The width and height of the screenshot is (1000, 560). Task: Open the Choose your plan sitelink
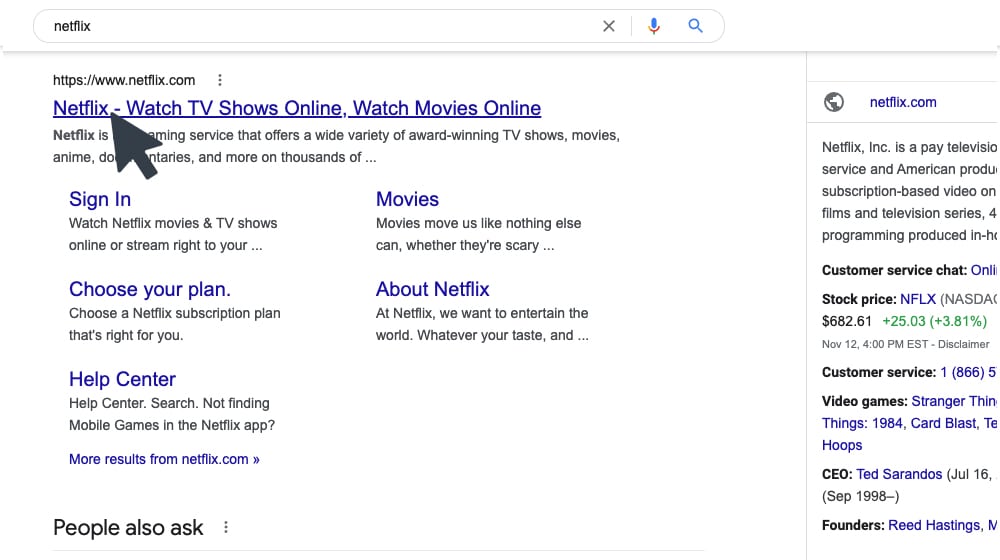pos(150,289)
